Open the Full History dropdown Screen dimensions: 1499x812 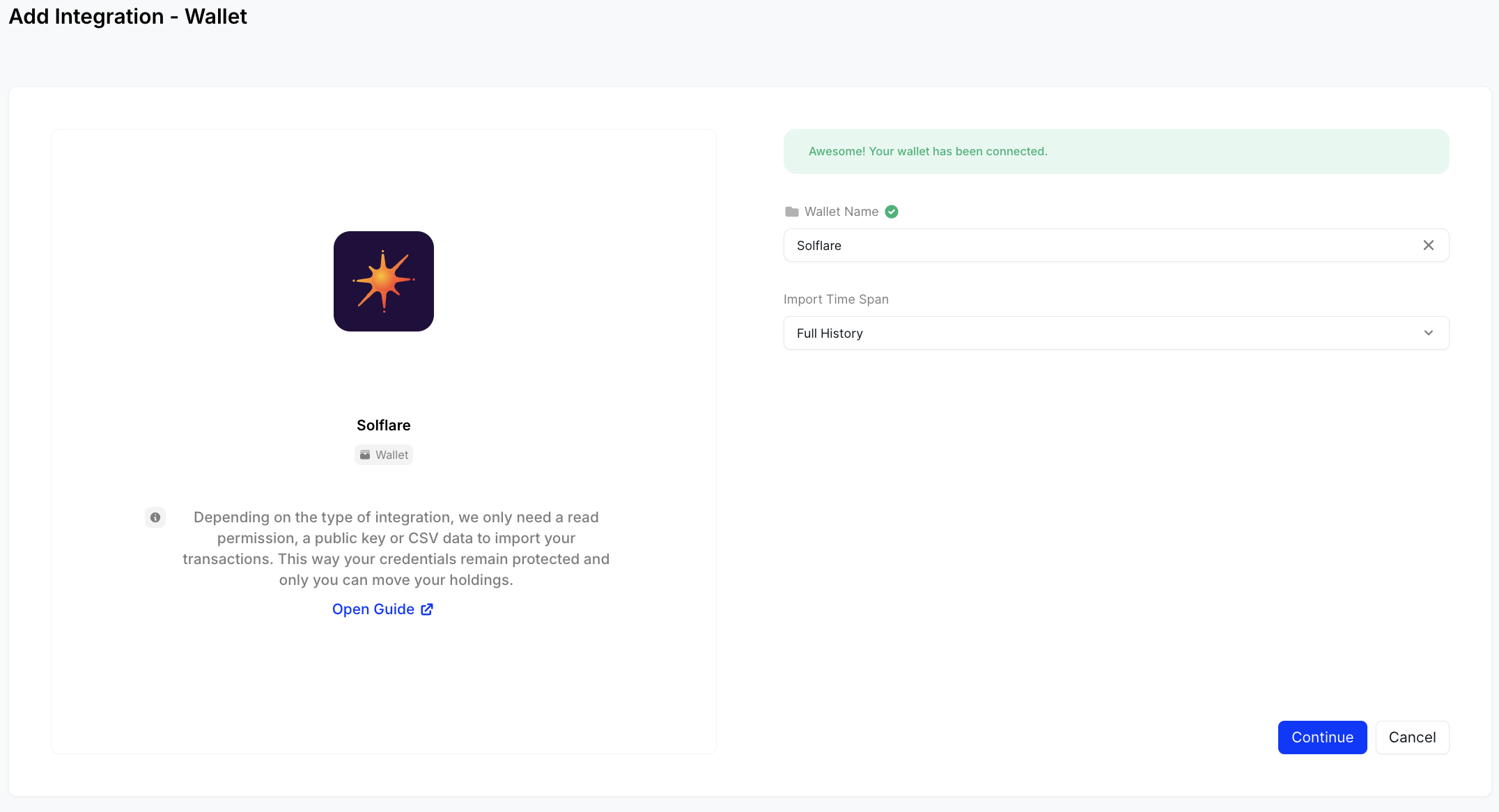pyautogui.click(x=1101, y=333)
